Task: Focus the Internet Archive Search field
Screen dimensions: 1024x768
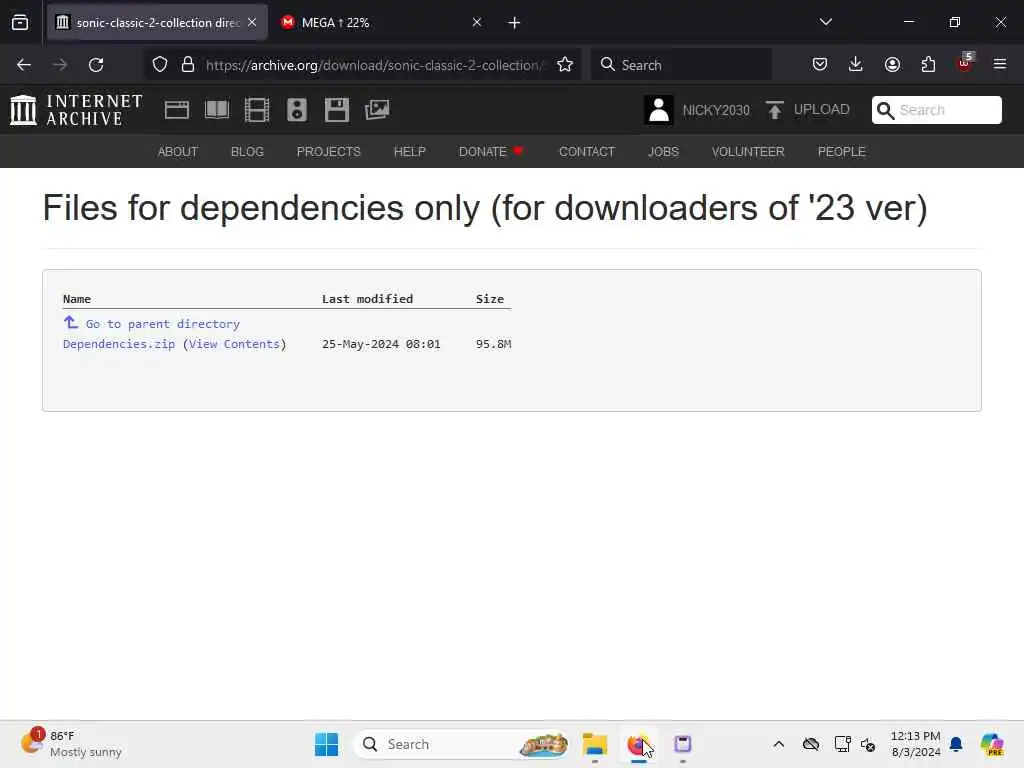Action: [936, 110]
